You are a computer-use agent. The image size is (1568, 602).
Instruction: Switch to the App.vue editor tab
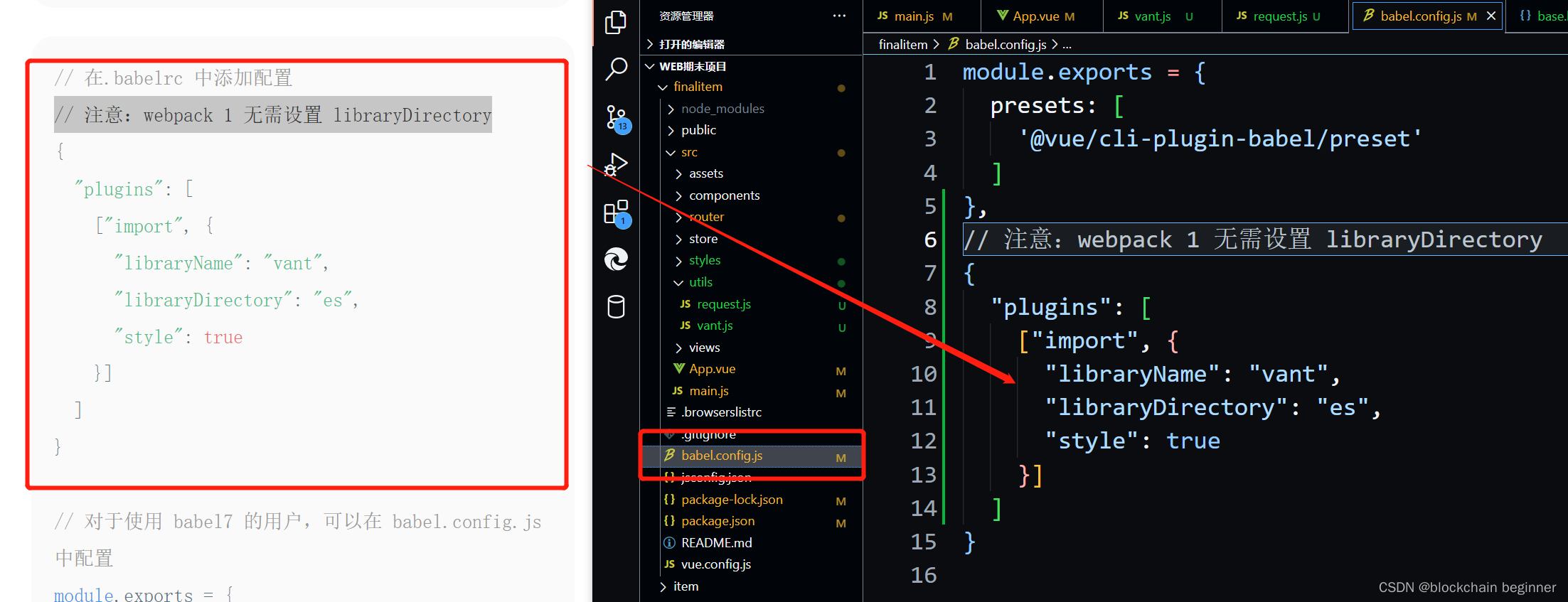click(x=1042, y=16)
